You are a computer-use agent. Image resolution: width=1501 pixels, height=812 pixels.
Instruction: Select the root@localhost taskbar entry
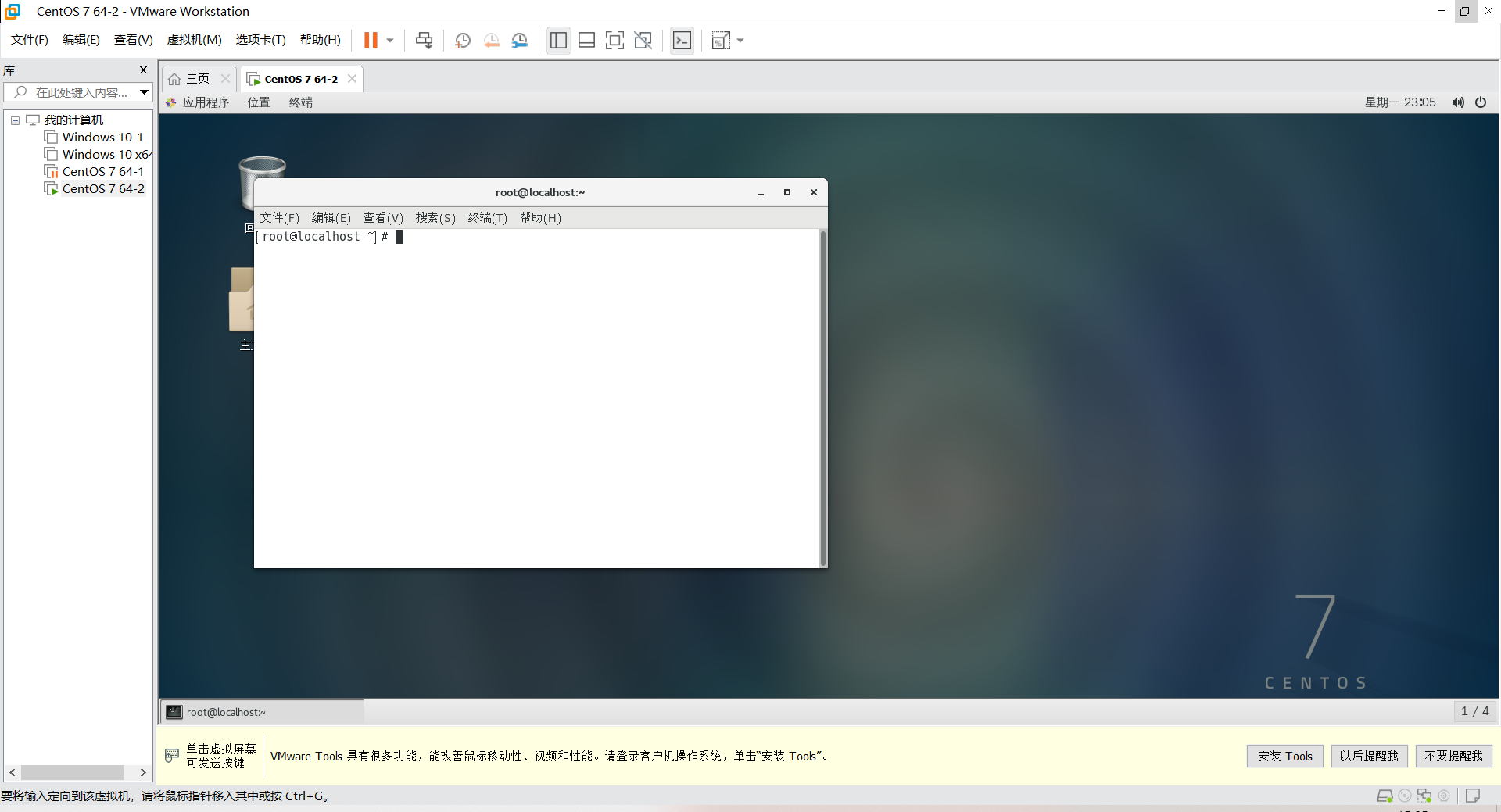[x=263, y=712]
